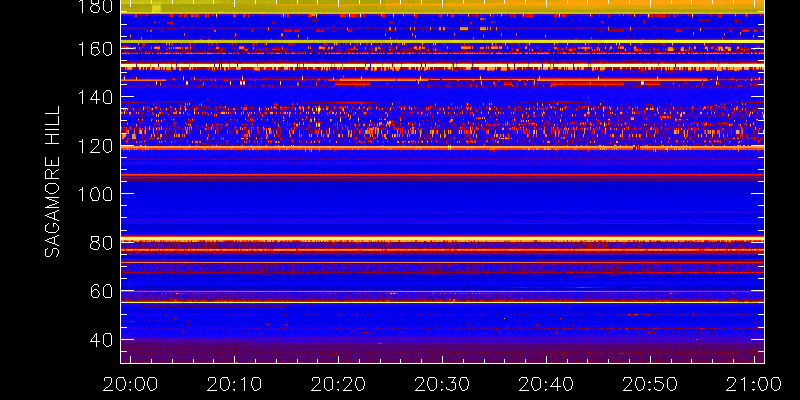Click the 20:00 time axis label
The height and width of the screenshot is (400, 800).
coord(130,384)
